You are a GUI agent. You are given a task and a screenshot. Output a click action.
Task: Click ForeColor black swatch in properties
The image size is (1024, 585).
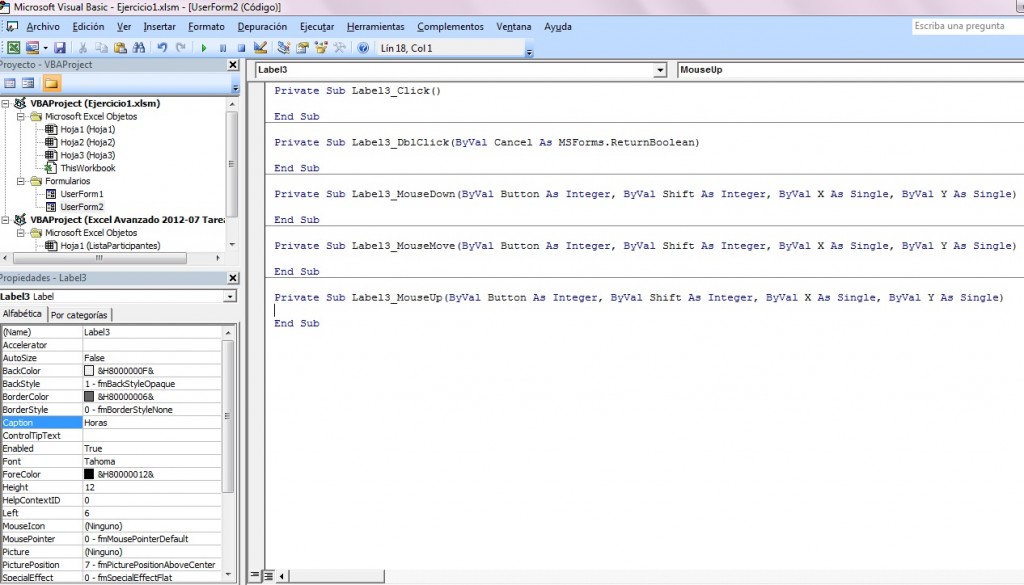pos(89,475)
